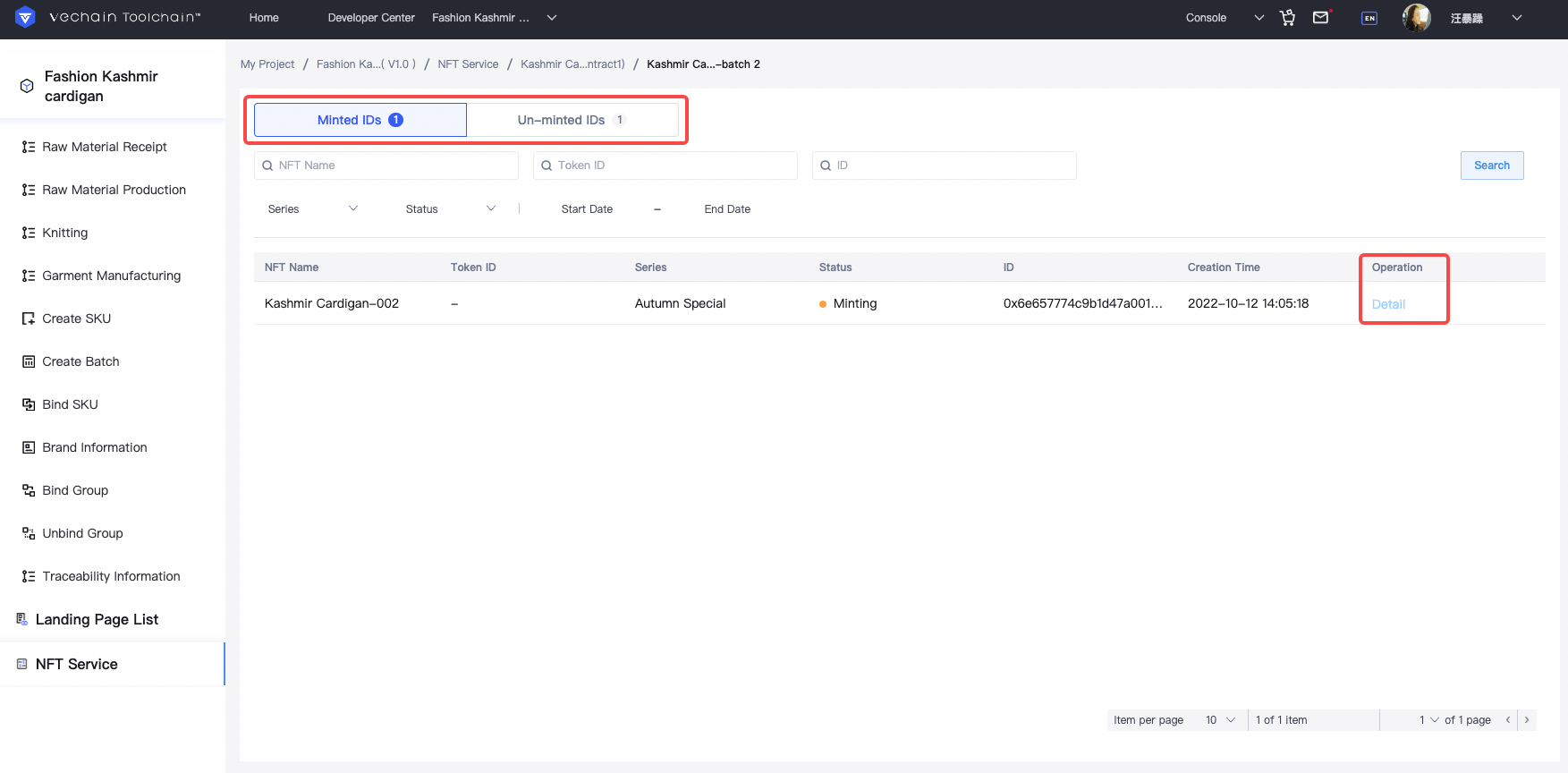Click the ID search magnifier icon
1568x773 pixels.
click(x=826, y=166)
